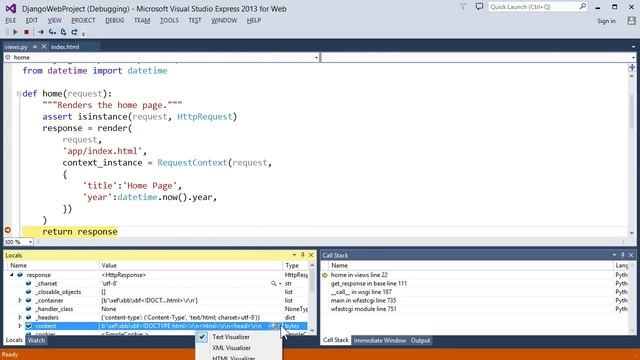Open the VIEW menu
The height and width of the screenshot is (360, 640).
pyautogui.click(x=54, y=20)
